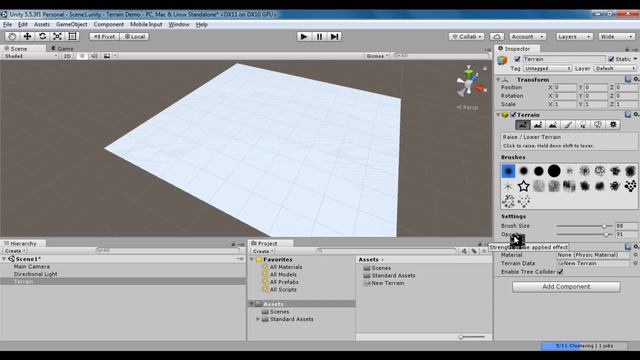Select Main Camera in Hierarchy

click(31, 267)
